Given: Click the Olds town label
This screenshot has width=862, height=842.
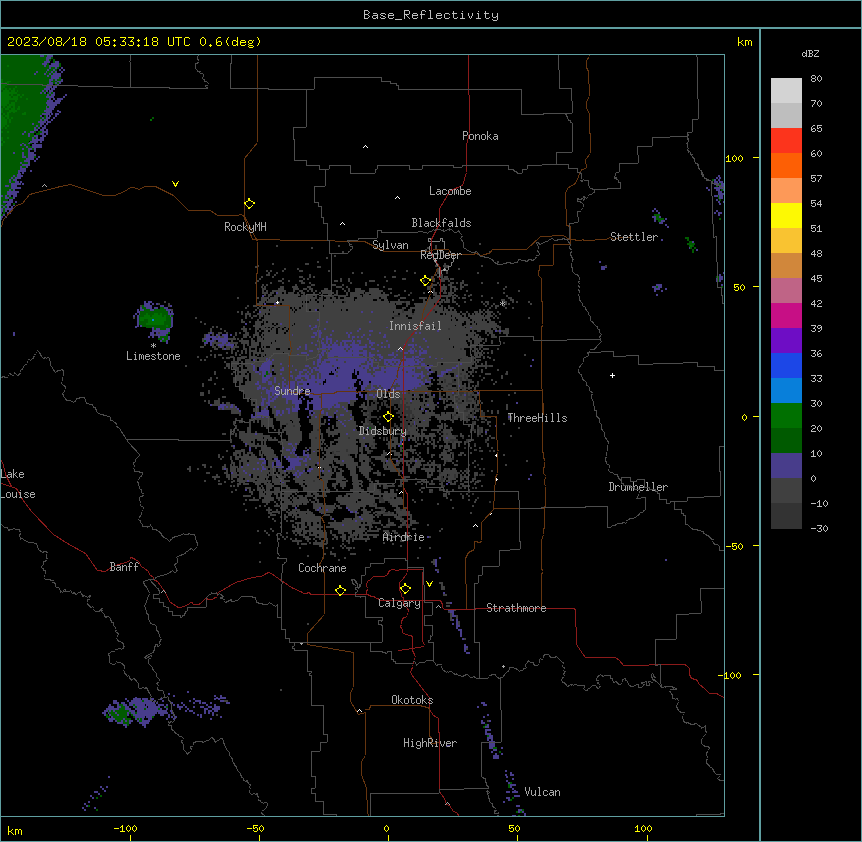Looking at the screenshot, I should [x=388, y=394].
